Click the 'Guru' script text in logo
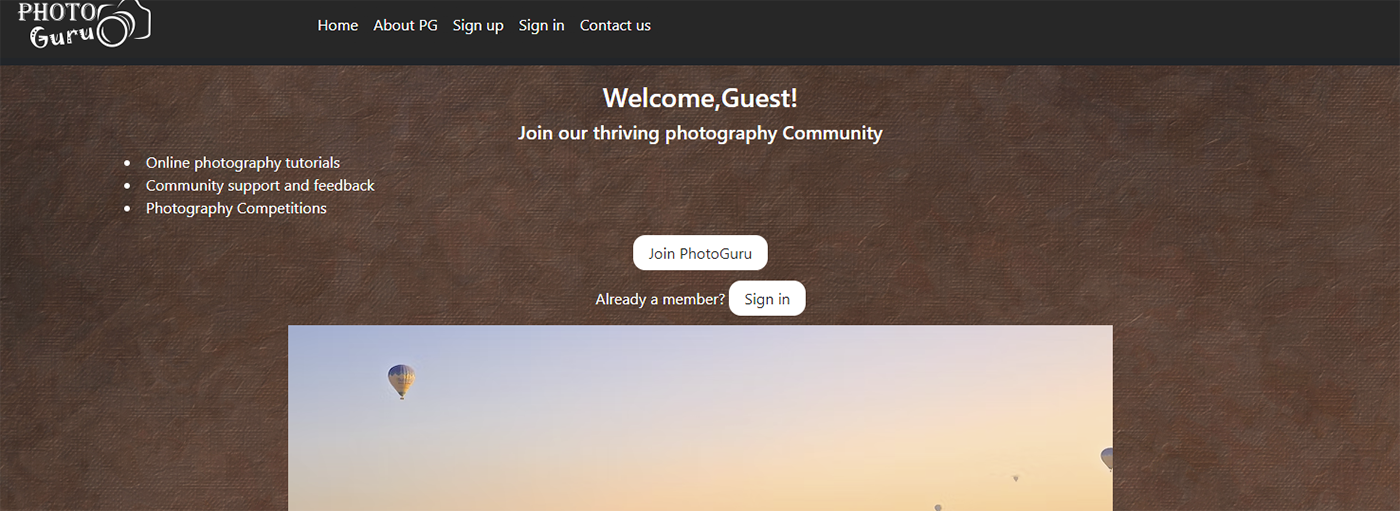This screenshot has width=1400, height=511. tap(62, 35)
